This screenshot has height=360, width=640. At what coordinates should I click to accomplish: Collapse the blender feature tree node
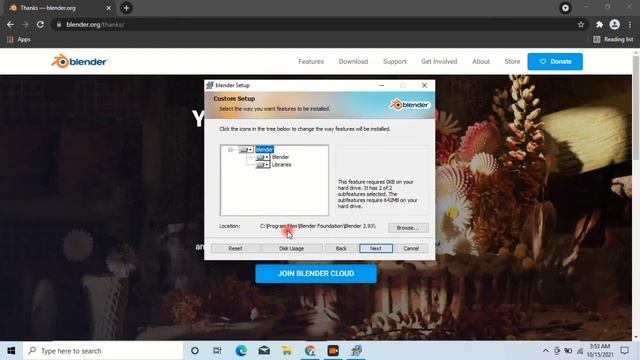click(x=230, y=150)
